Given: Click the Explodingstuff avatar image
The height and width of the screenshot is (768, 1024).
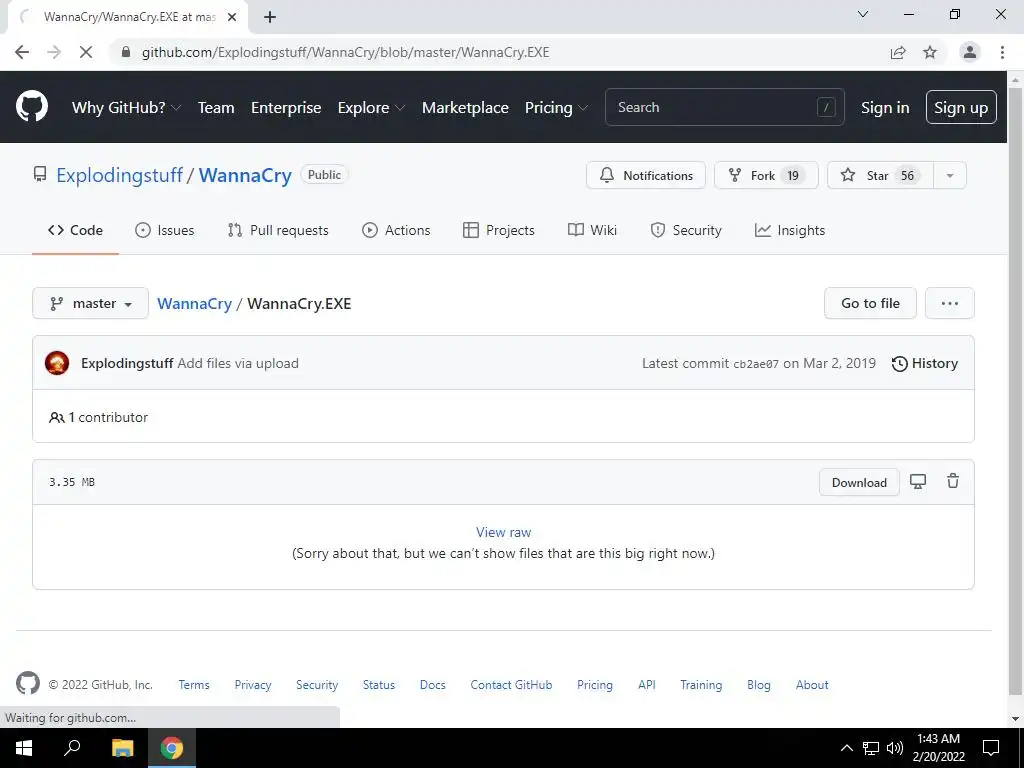Looking at the screenshot, I should (57, 363).
